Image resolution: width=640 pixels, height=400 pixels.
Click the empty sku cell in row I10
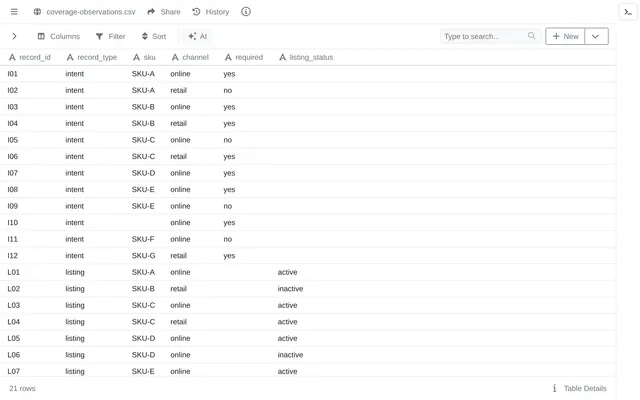click(147, 222)
